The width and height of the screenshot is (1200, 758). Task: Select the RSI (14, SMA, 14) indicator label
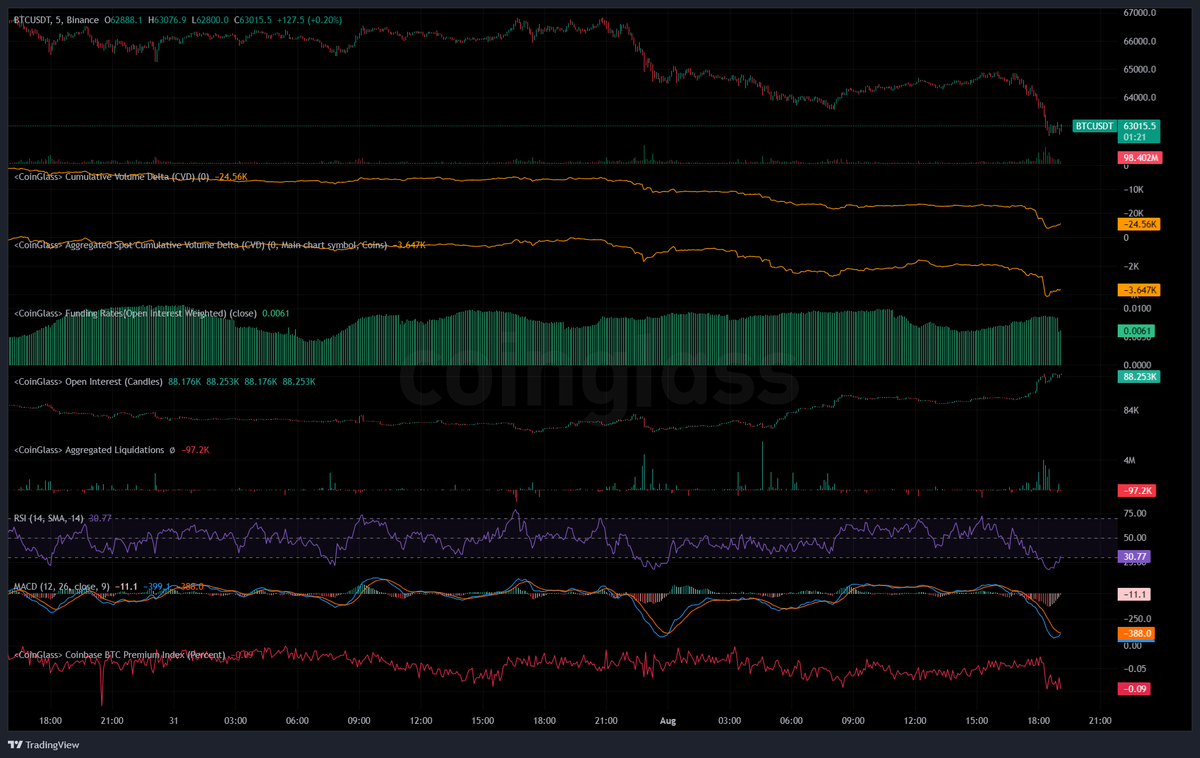48,518
